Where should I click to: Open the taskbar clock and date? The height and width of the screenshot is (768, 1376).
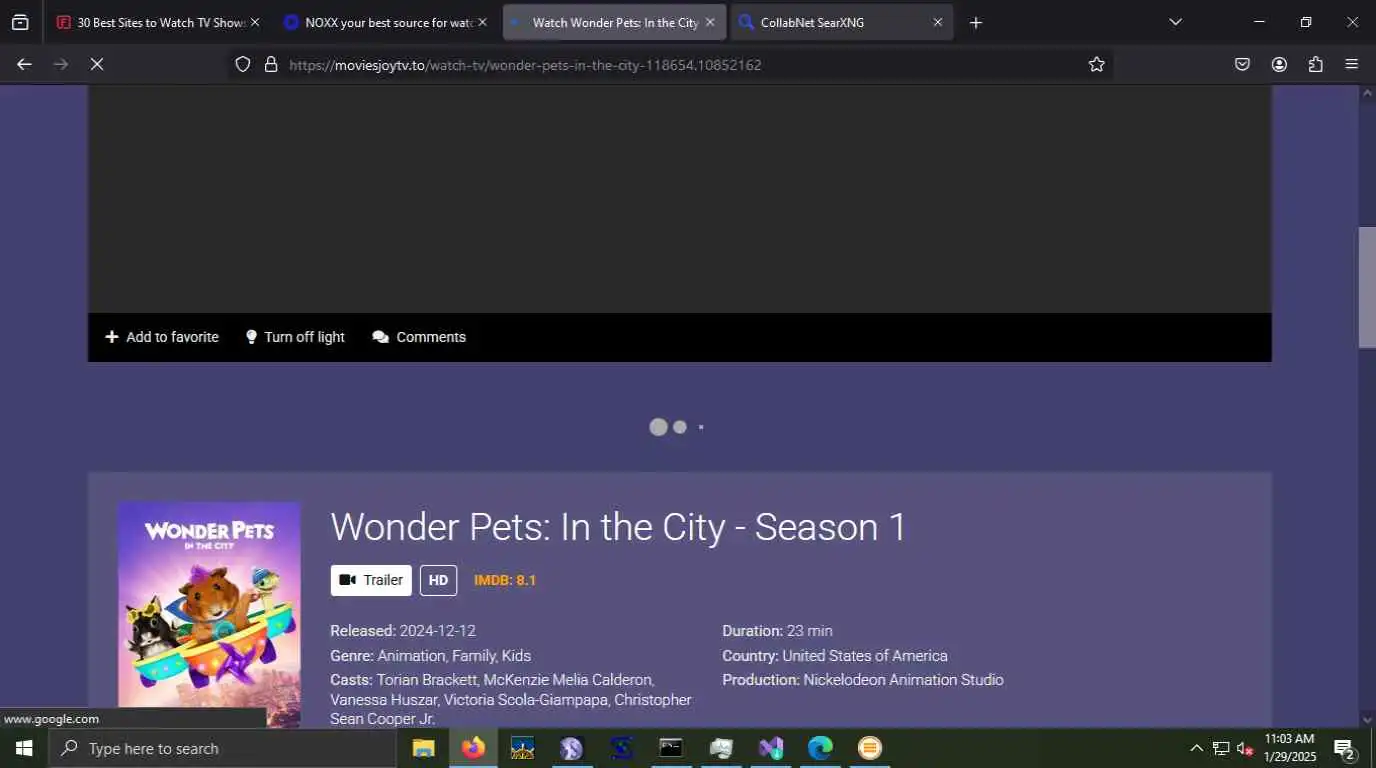1289,748
